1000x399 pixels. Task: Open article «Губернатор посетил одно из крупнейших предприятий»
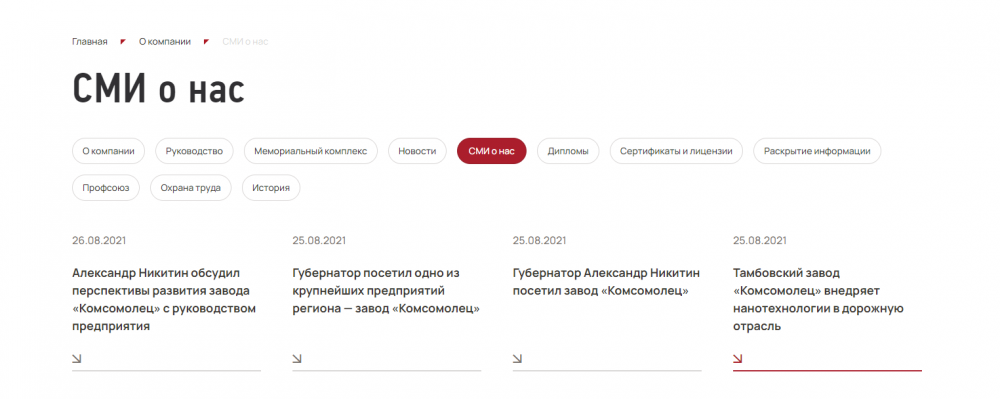tap(386, 291)
